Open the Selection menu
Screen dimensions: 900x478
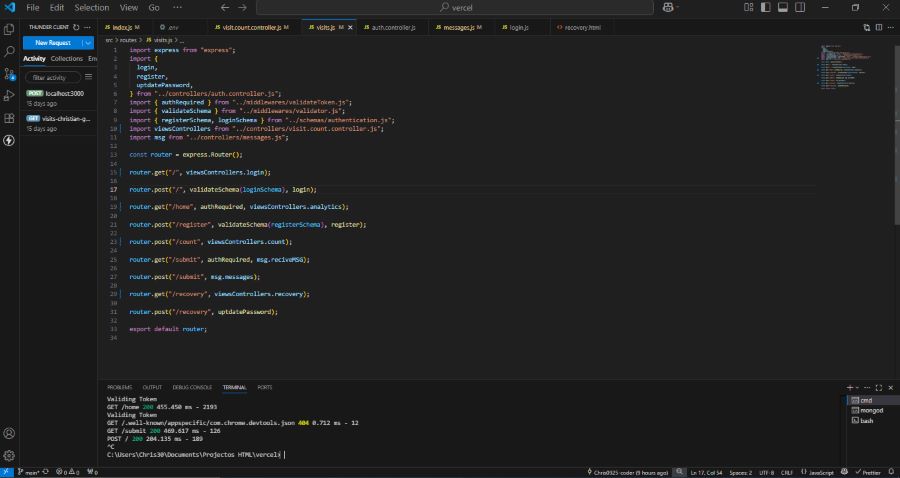pos(91,7)
